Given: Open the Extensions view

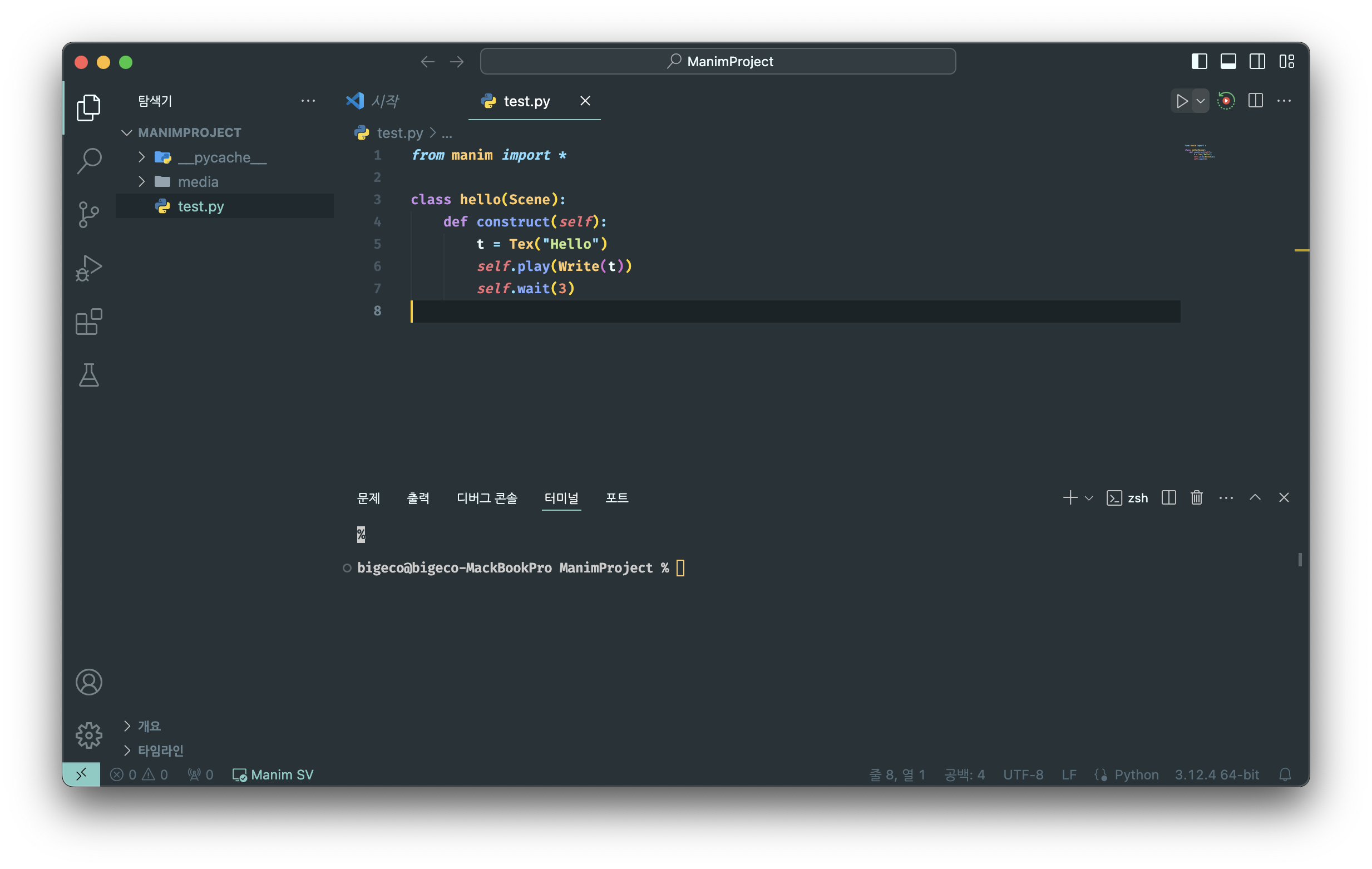Looking at the screenshot, I should pyautogui.click(x=88, y=322).
